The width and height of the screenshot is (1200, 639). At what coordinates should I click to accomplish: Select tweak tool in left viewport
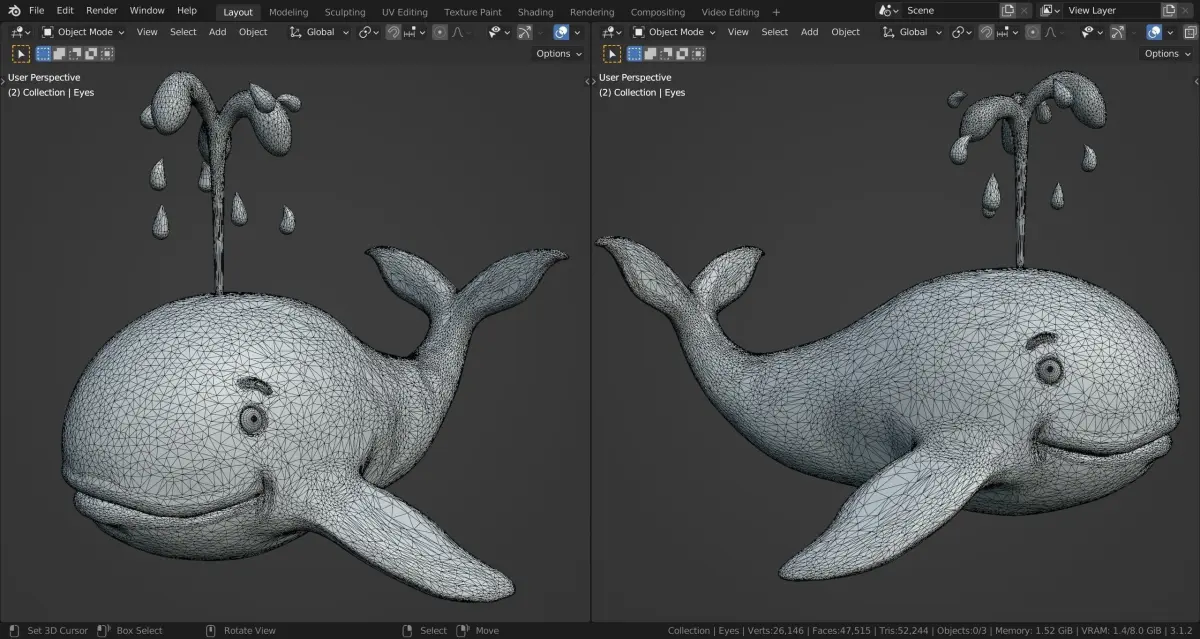(x=21, y=53)
